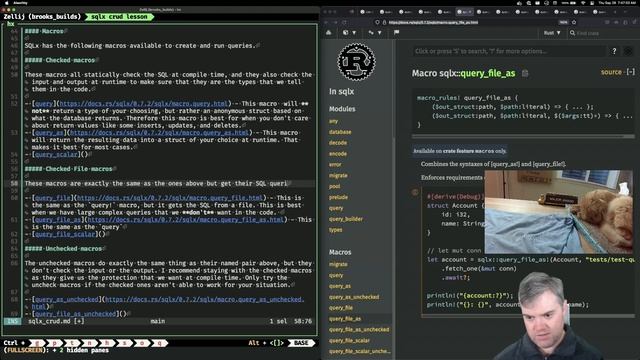Click the browser back arrow

pos(326,22)
